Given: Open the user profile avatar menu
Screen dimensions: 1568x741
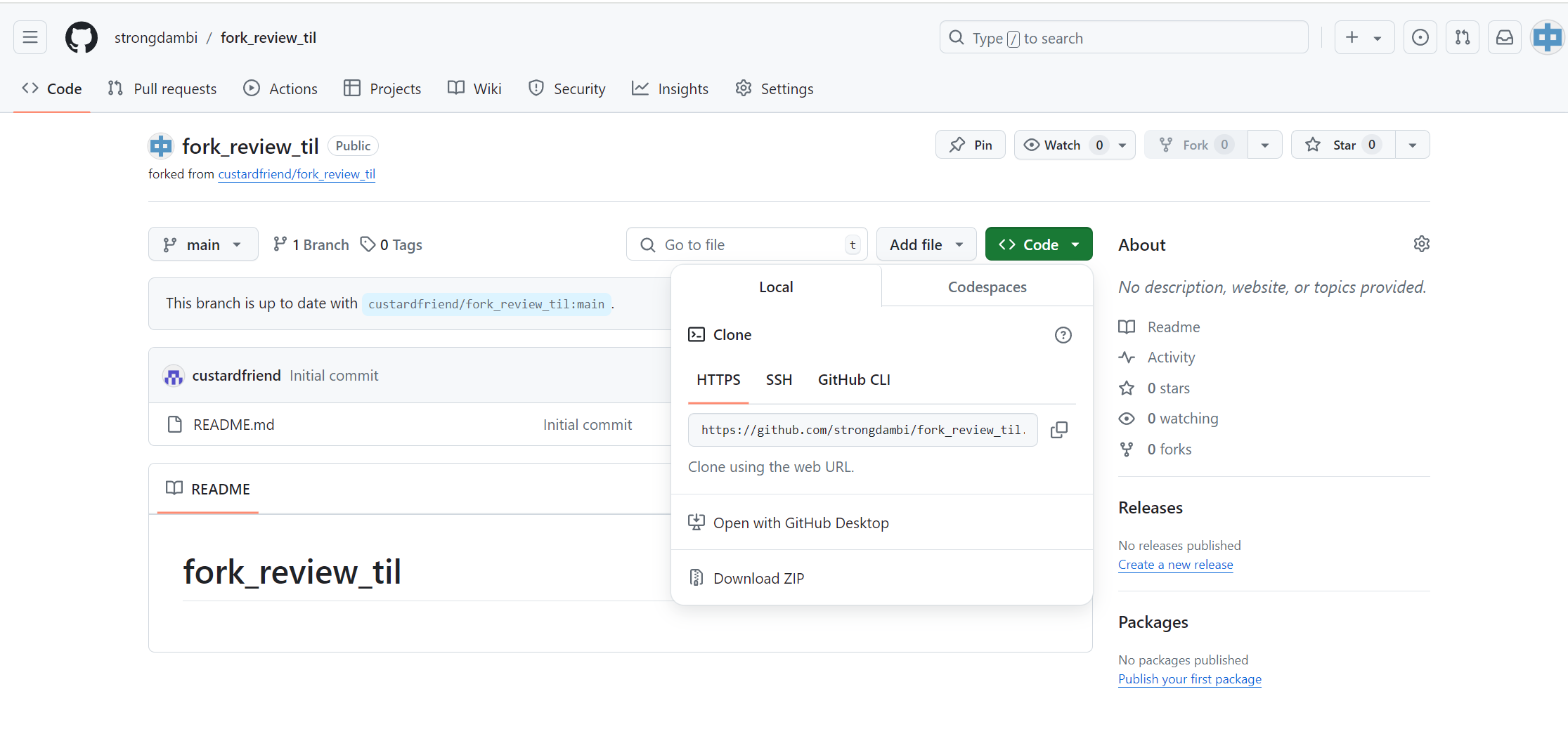Looking at the screenshot, I should click(x=1547, y=37).
